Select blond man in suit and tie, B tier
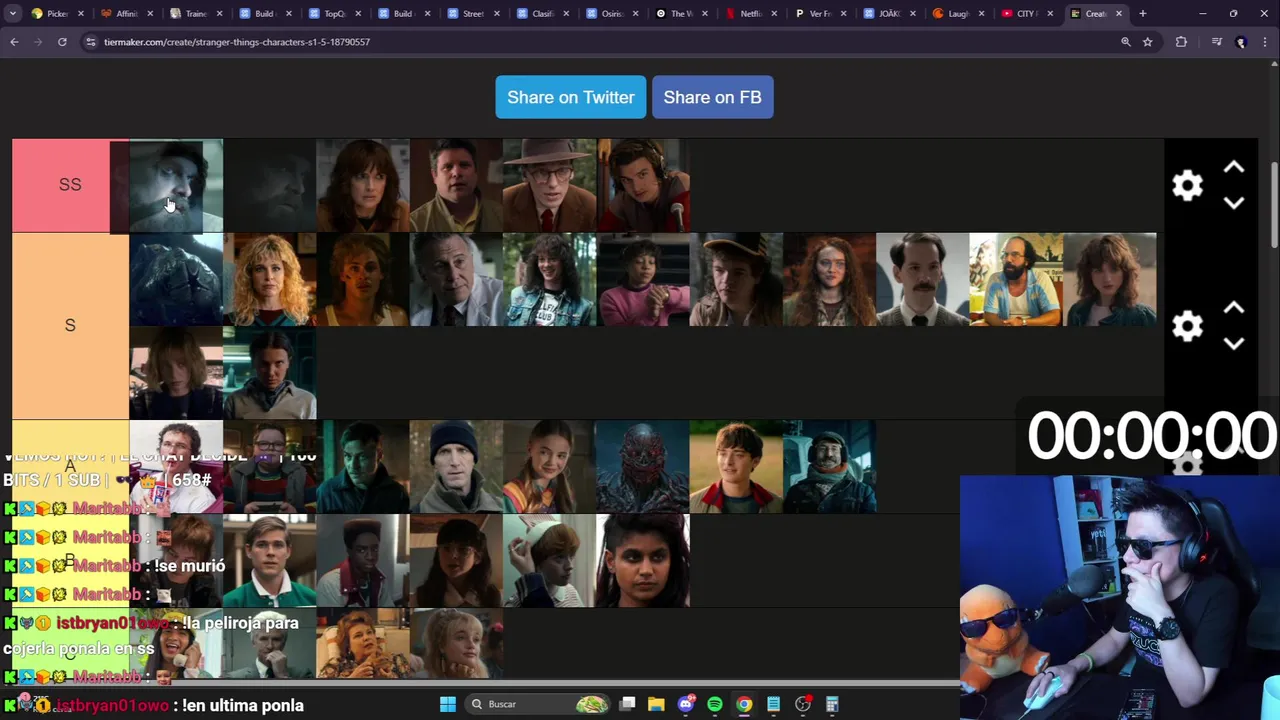This screenshot has width=1280, height=720. (x=270, y=560)
